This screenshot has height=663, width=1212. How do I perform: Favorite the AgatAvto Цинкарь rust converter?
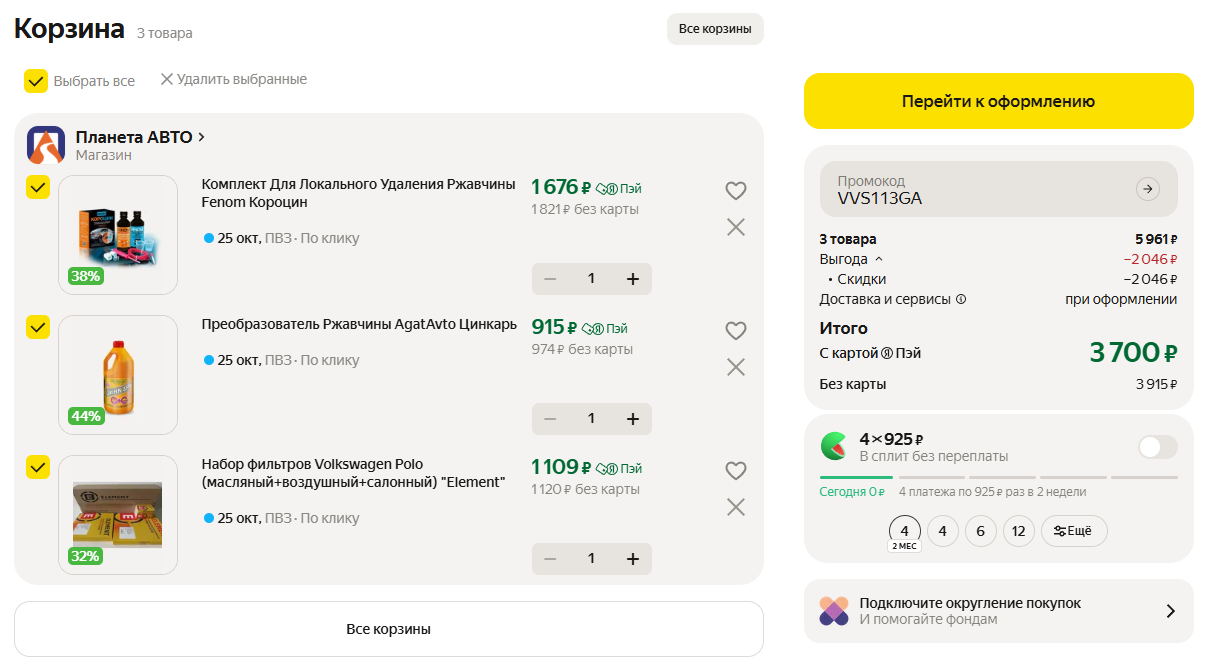pyautogui.click(x=736, y=331)
